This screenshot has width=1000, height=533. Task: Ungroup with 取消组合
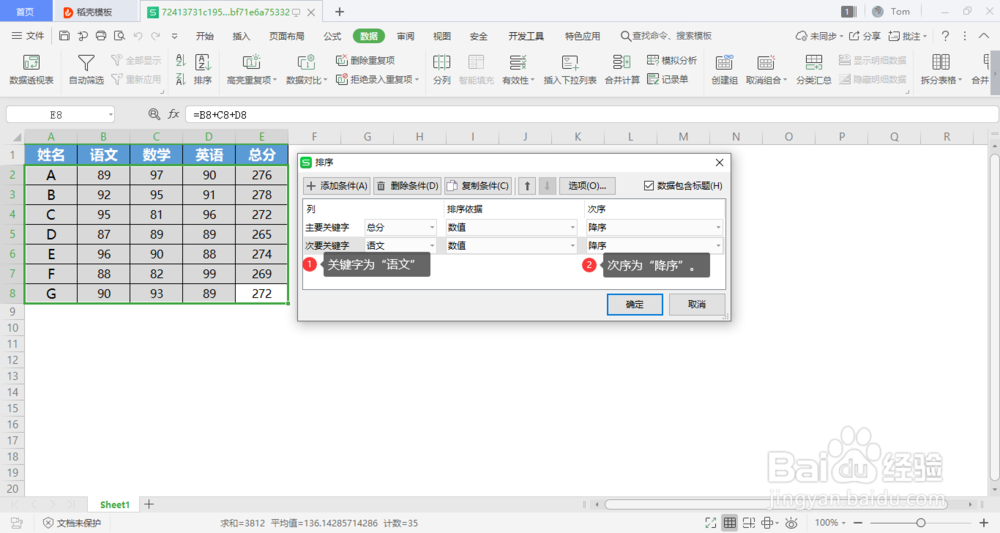(x=766, y=69)
